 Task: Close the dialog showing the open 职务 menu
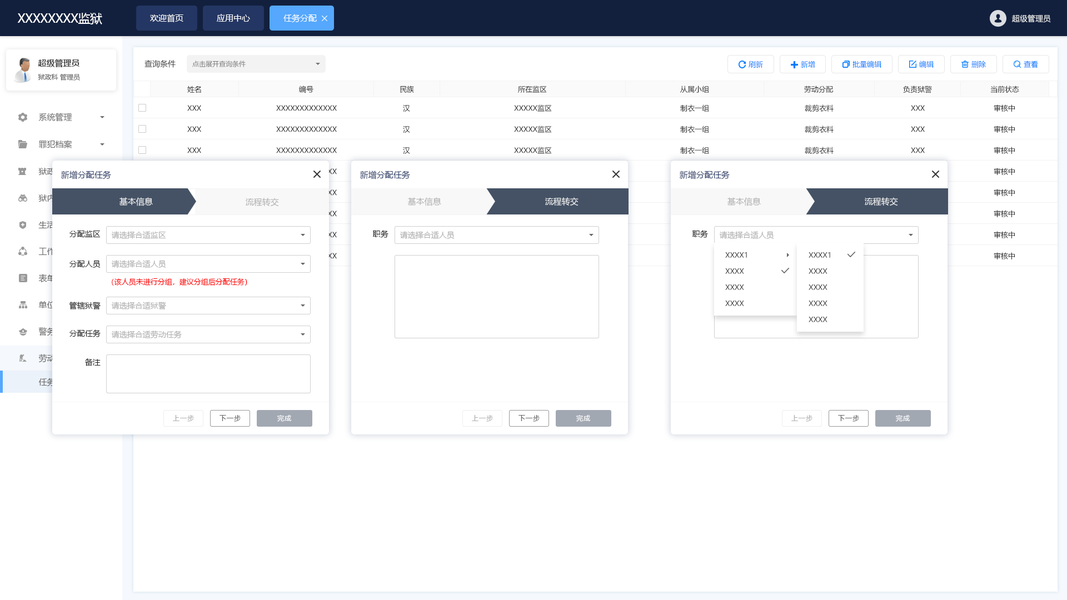click(935, 174)
